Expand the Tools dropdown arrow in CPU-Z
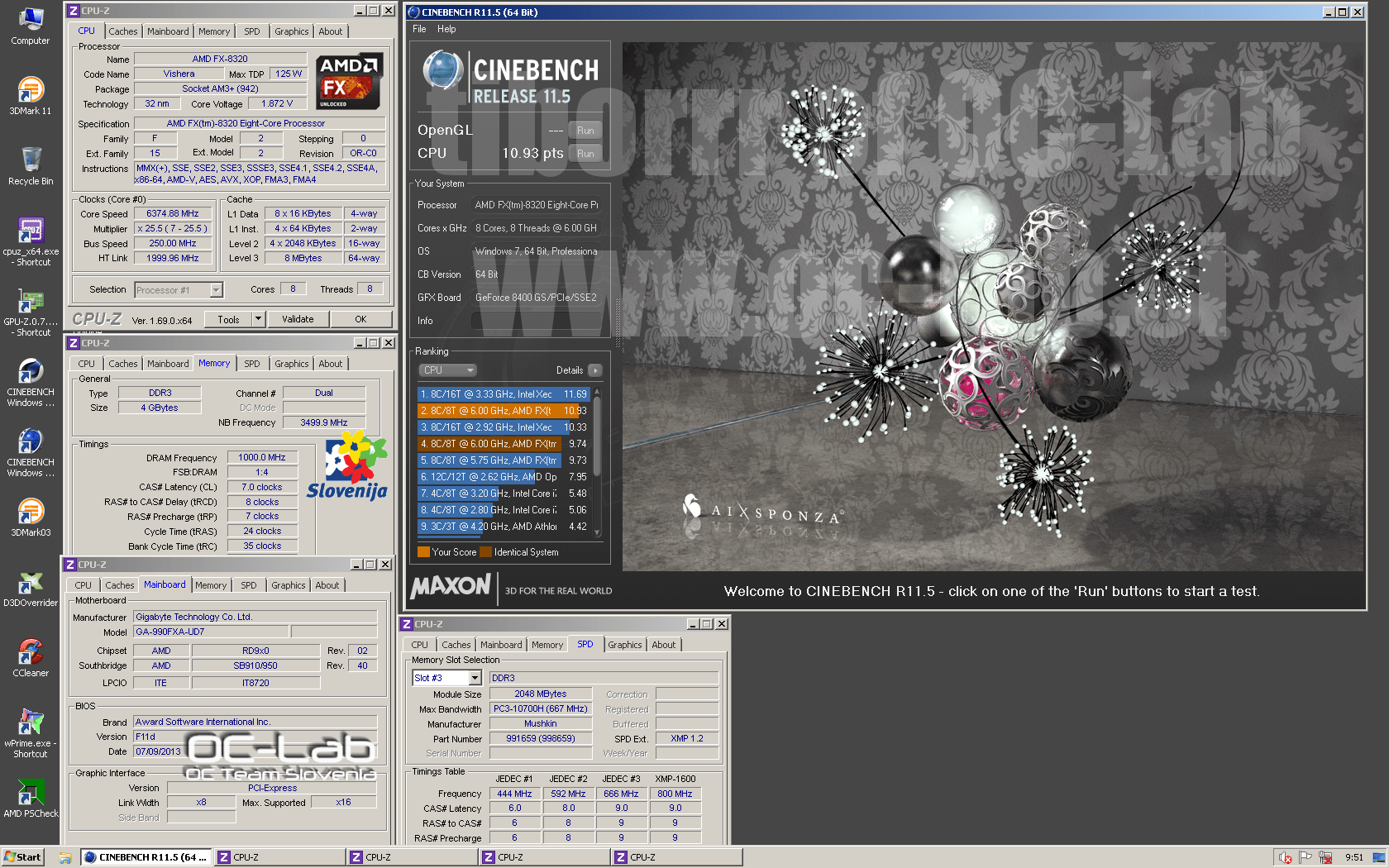 257,318
